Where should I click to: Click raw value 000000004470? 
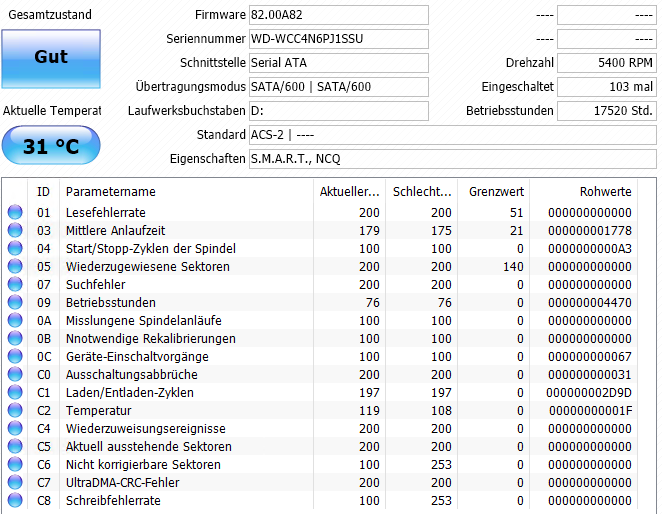590,302
